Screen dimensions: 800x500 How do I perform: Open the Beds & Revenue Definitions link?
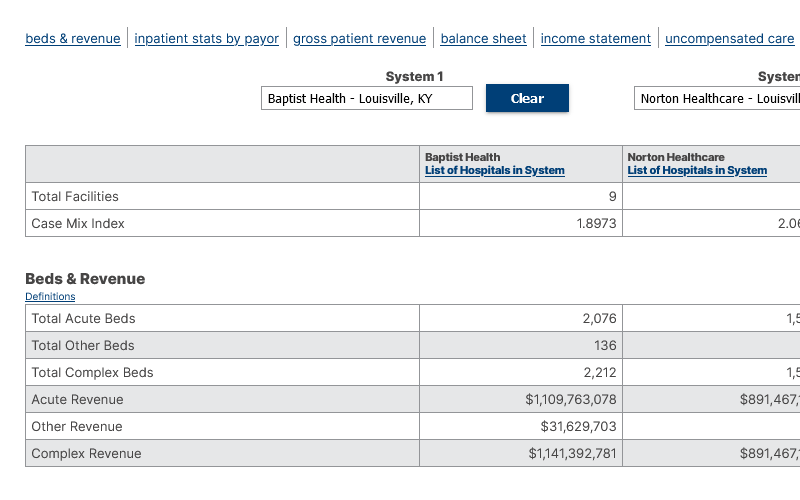pos(50,296)
